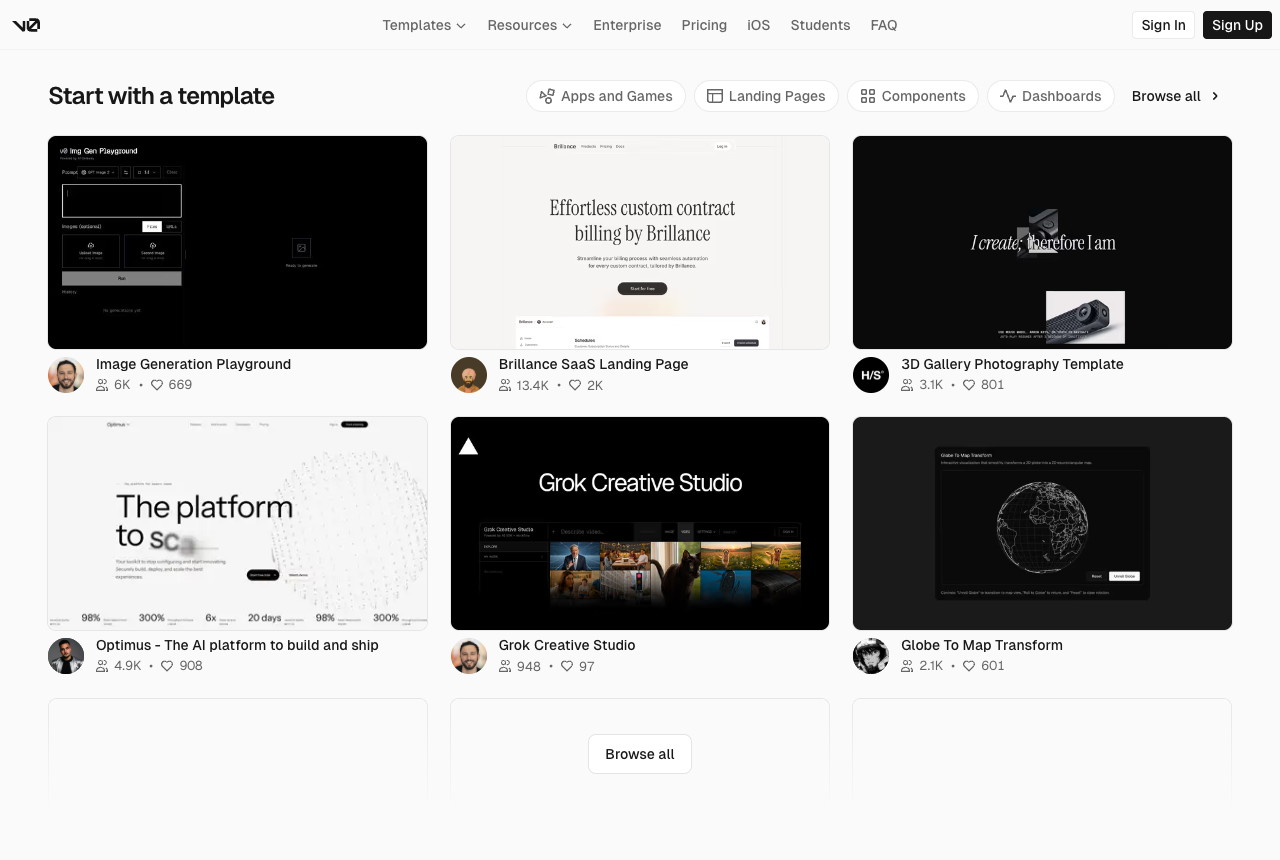Open the Brillance SaaS landing page thumbnail
The height and width of the screenshot is (860, 1280).
point(640,242)
